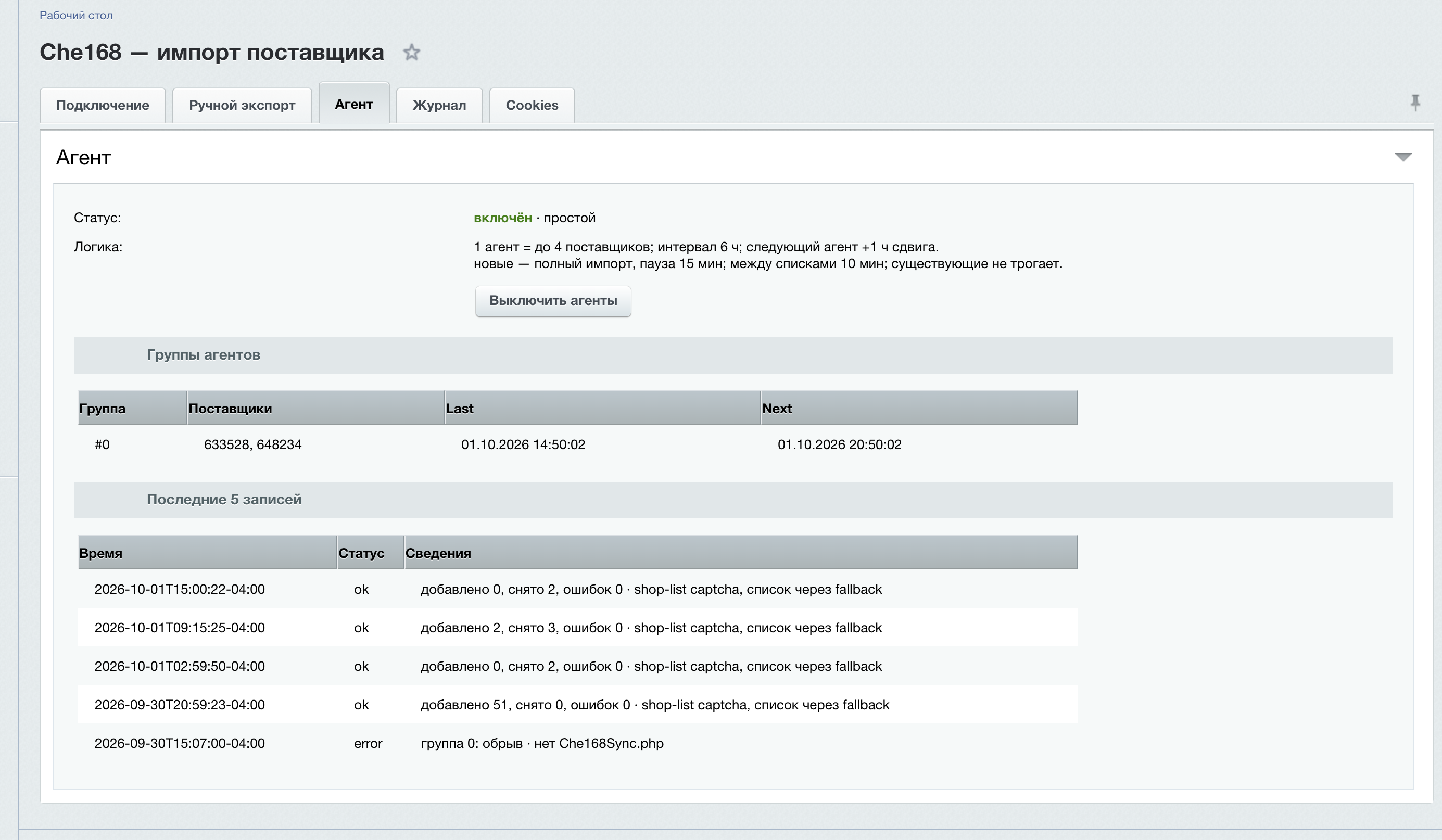
Task: Collapse the Агент section with arrow
Action: (1403, 157)
